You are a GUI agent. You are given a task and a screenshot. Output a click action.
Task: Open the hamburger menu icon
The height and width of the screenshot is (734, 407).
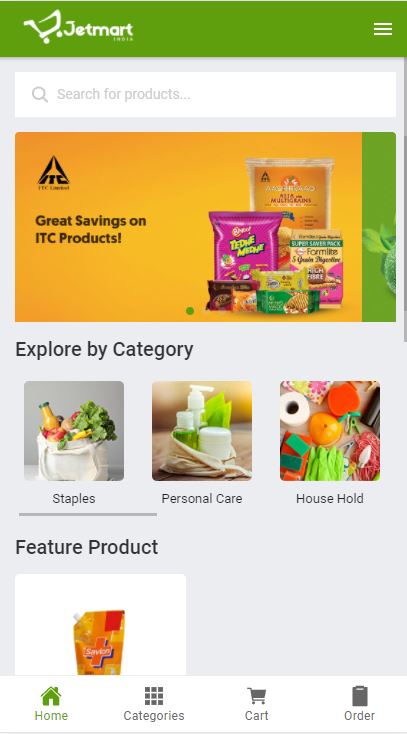[383, 29]
